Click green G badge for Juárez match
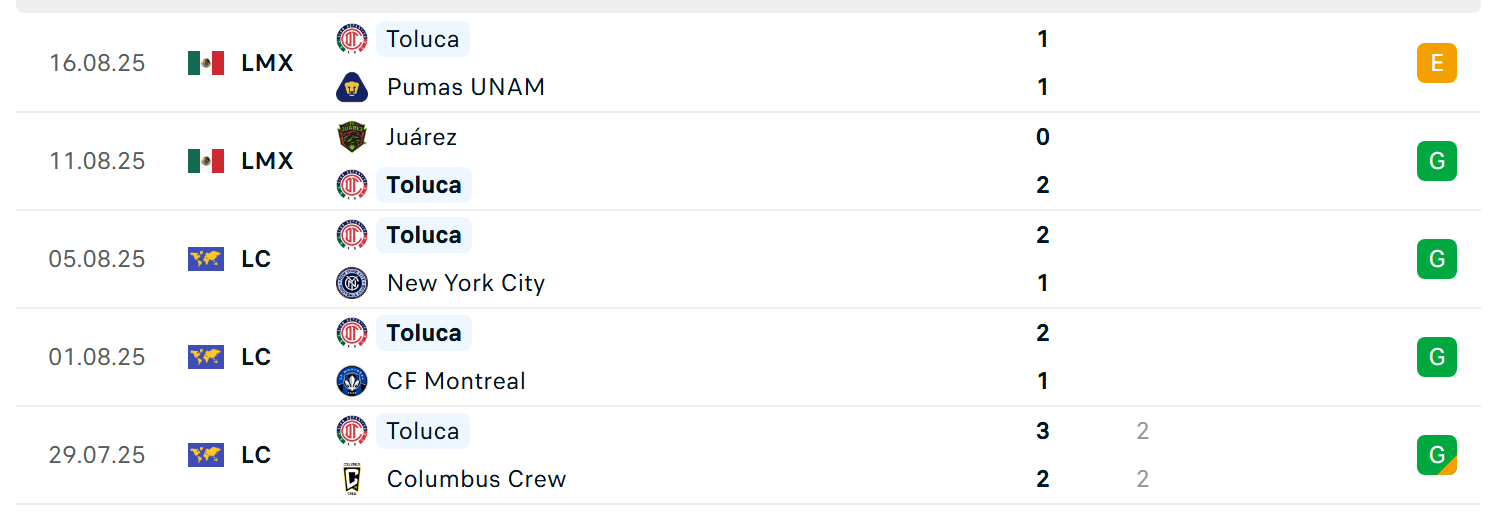The width and height of the screenshot is (1496, 514). 1437,161
